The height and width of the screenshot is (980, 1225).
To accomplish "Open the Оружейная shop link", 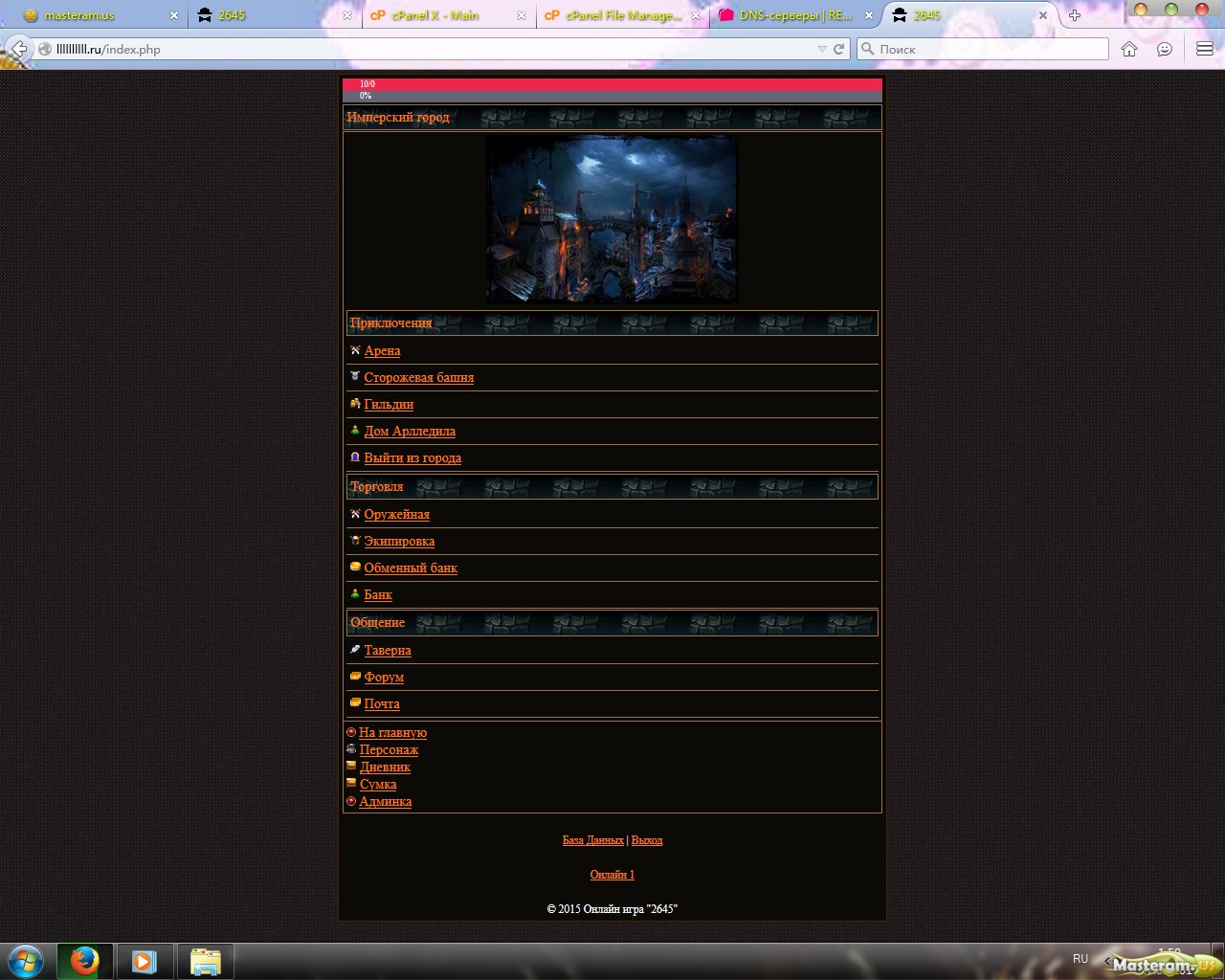I will point(396,515).
